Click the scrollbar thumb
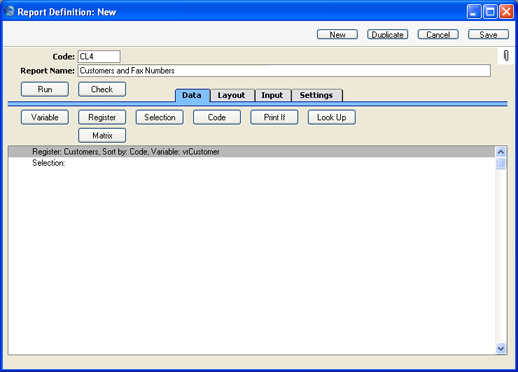This screenshot has width=518, height=372. [x=501, y=163]
